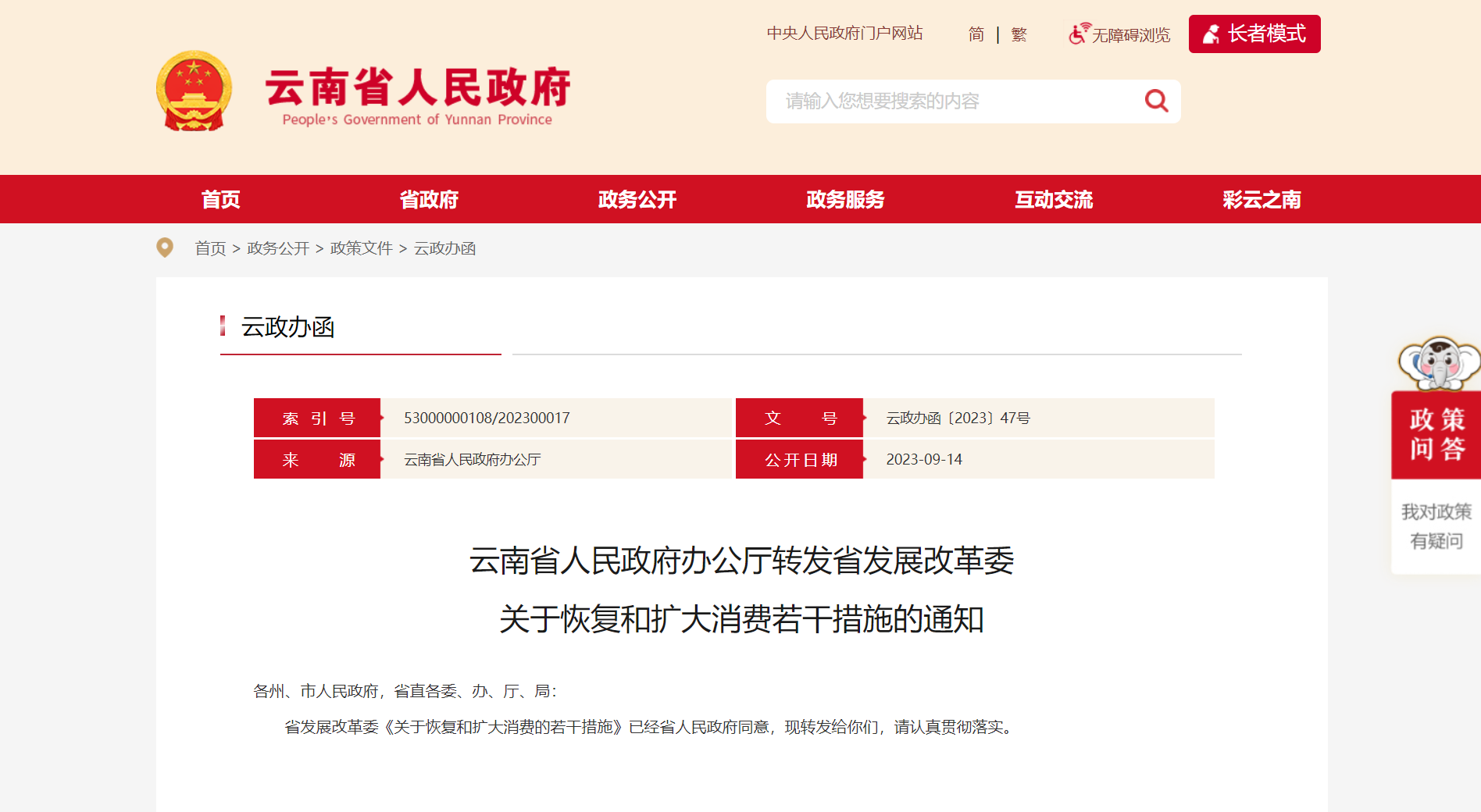Click the accessibility wheelchair icon

coord(1079,34)
